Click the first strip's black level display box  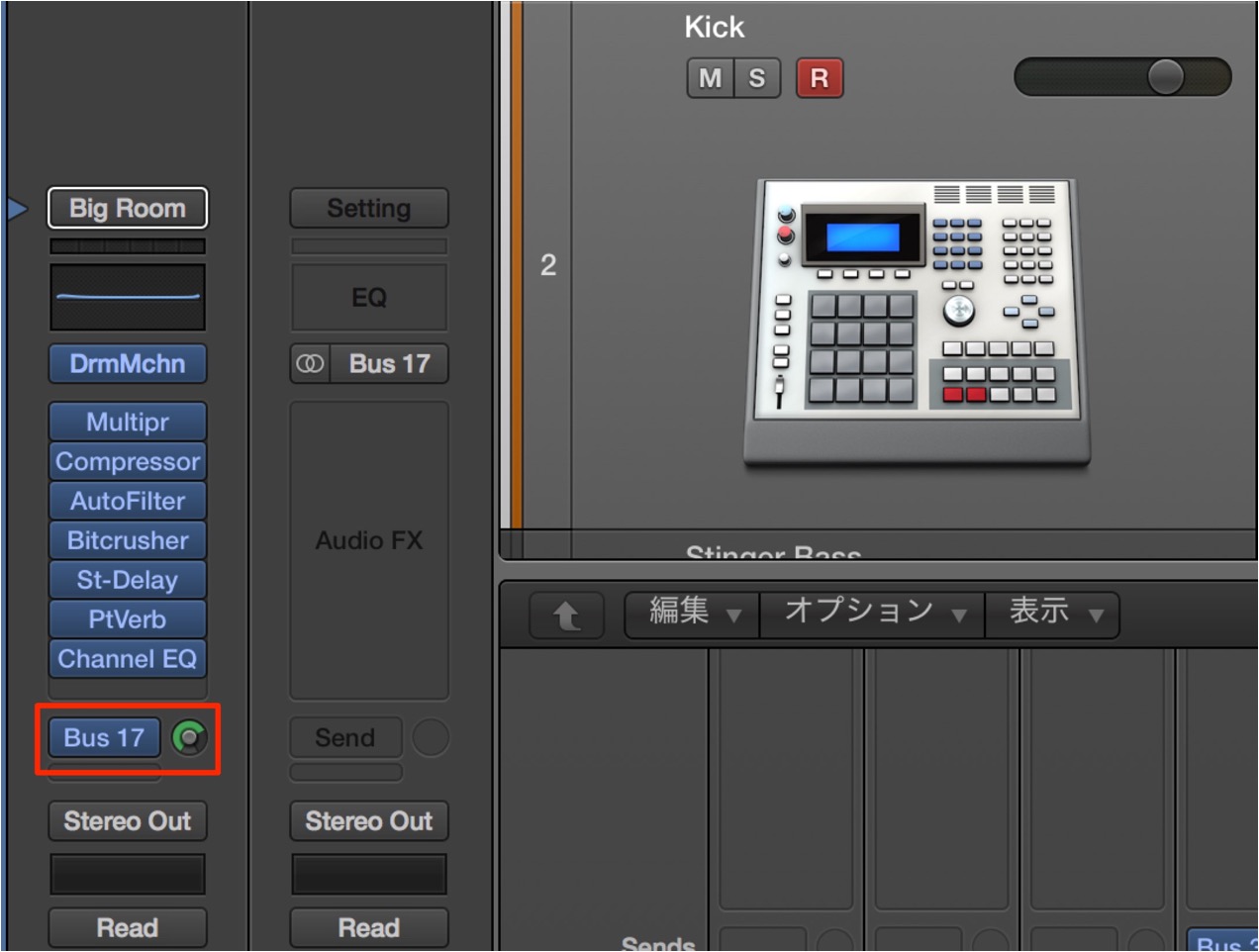click(x=128, y=874)
